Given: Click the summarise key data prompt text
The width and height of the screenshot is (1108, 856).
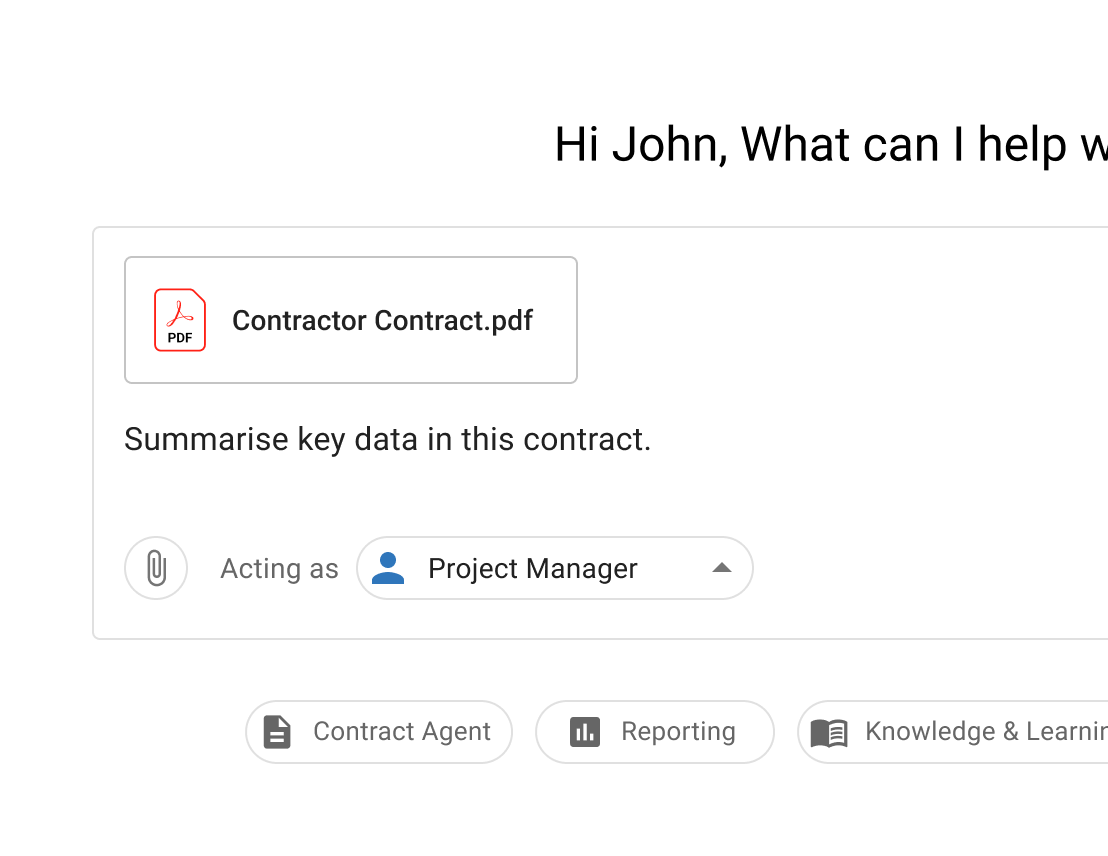Looking at the screenshot, I should pos(387,439).
